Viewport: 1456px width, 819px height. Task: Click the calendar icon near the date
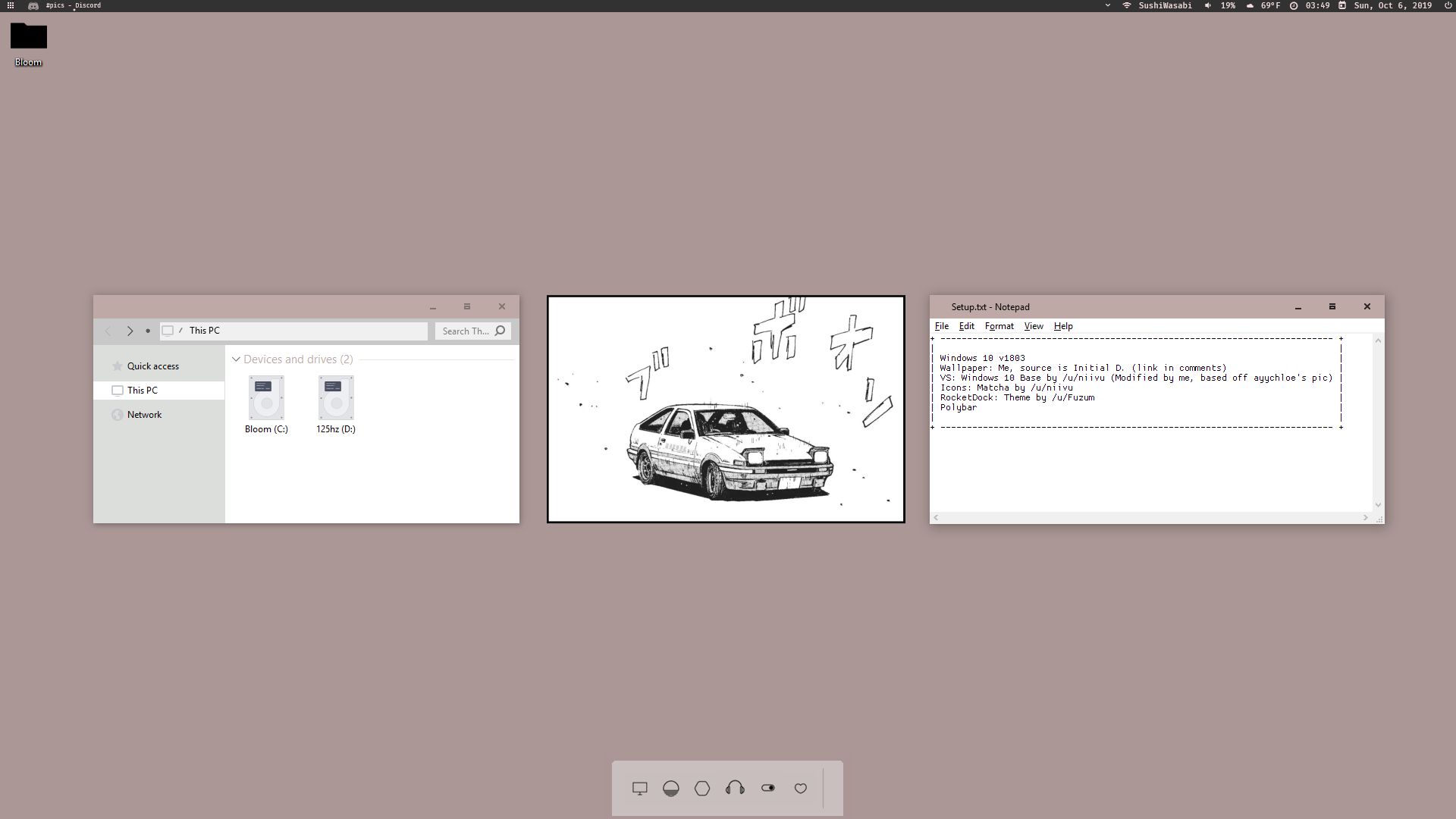click(1342, 5)
